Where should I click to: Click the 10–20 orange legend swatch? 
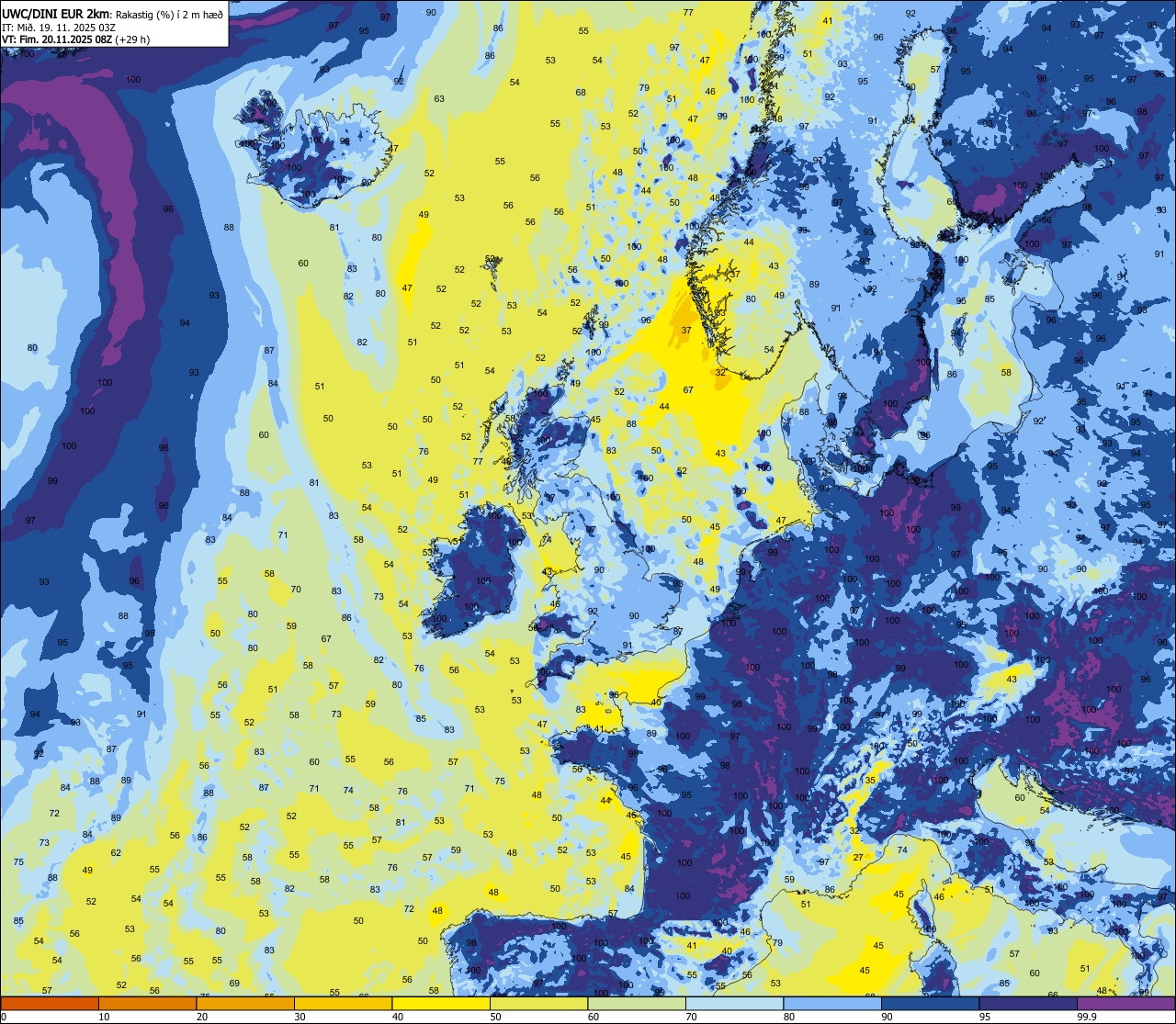tap(147, 1004)
